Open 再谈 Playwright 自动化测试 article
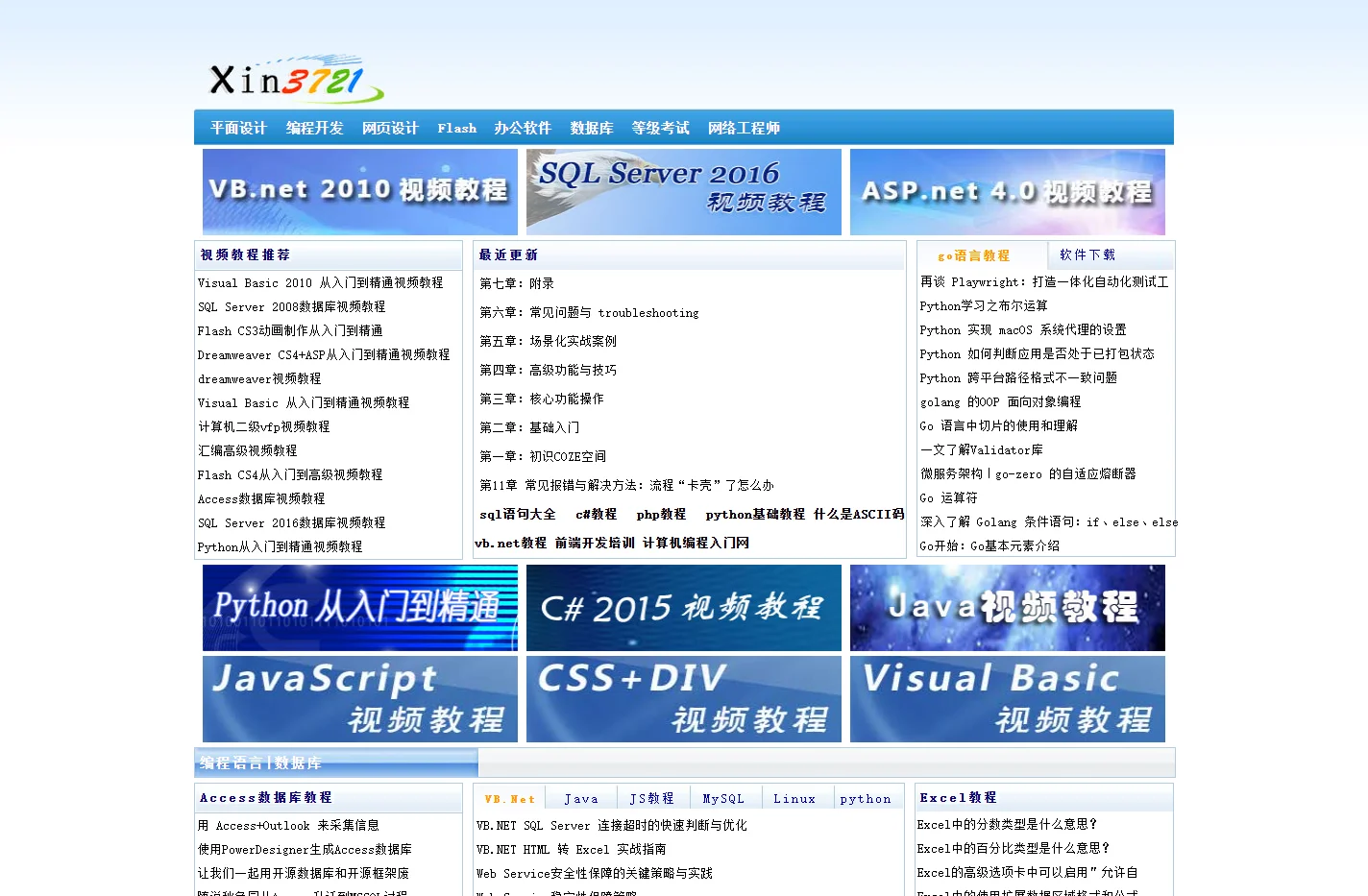Screen dimensions: 1368x896 1044,281
